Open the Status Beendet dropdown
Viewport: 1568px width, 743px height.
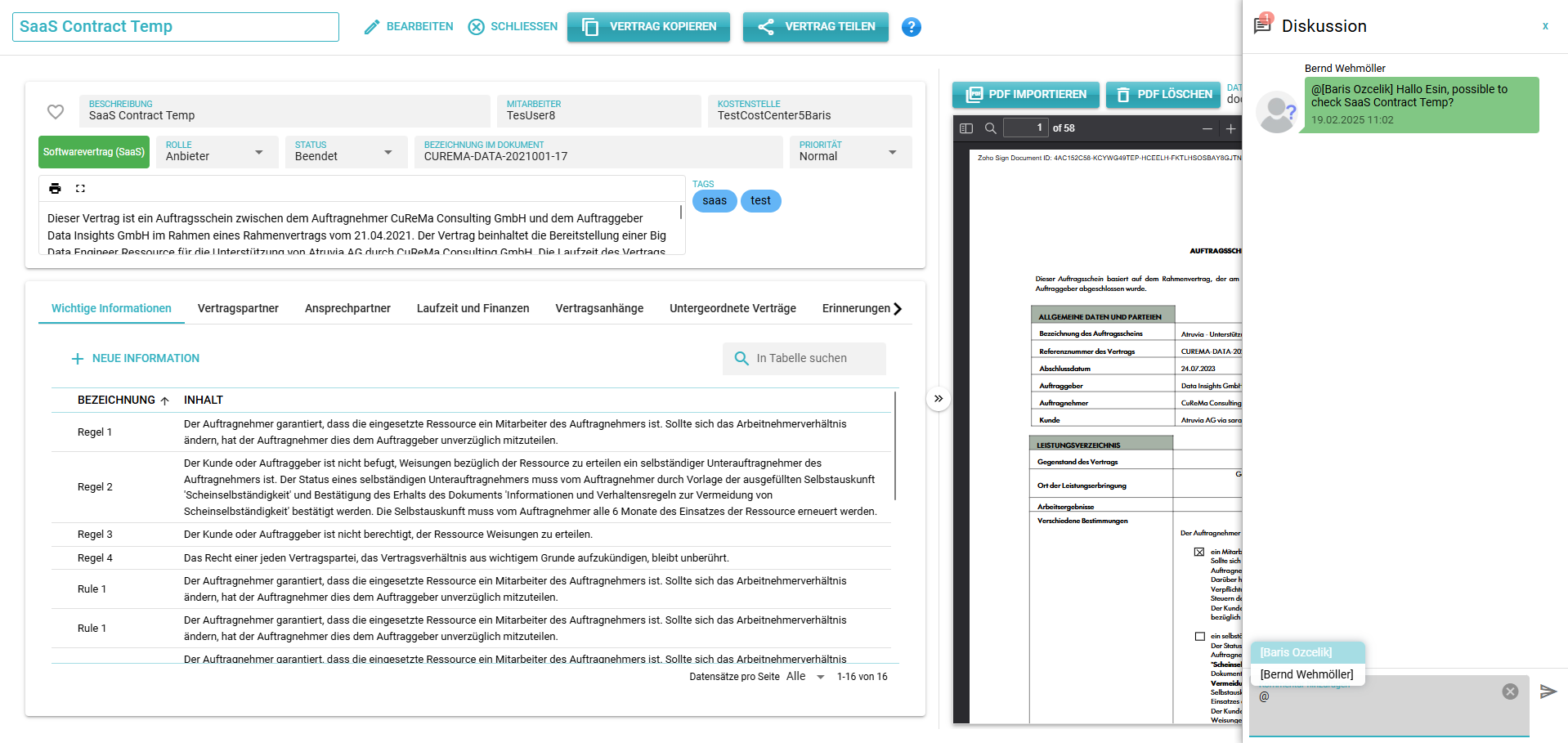click(388, 153)
